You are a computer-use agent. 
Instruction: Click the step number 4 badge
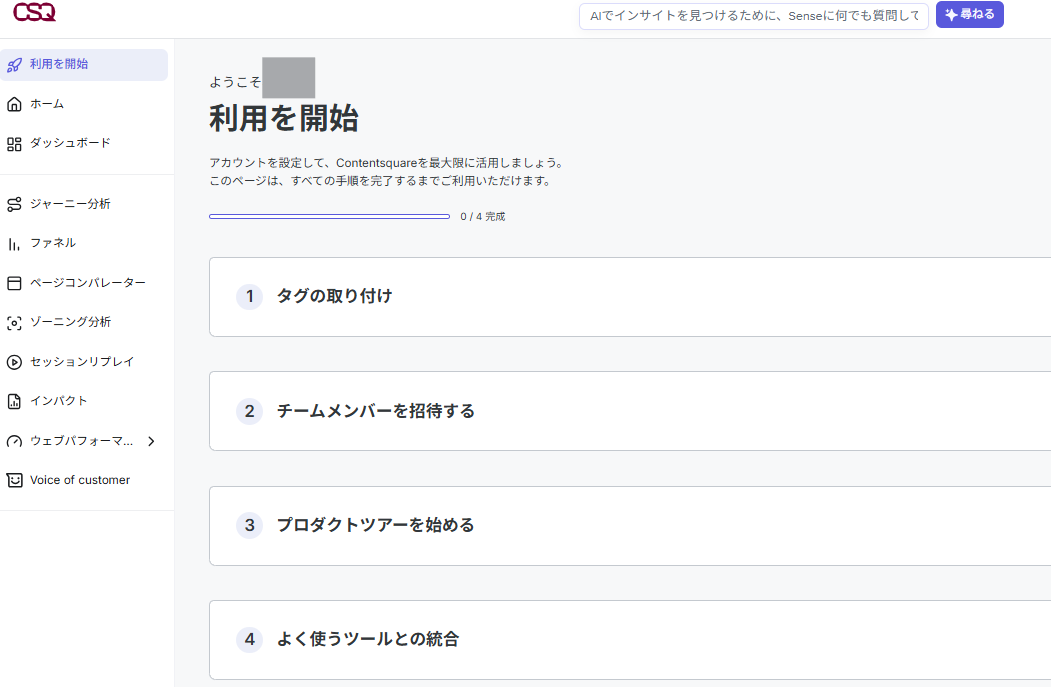tap(249, 639)
